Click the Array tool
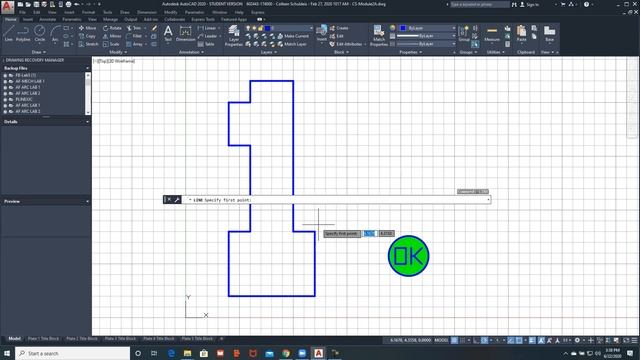The width and height of the screenshot is (640, 360). point(135,44)
